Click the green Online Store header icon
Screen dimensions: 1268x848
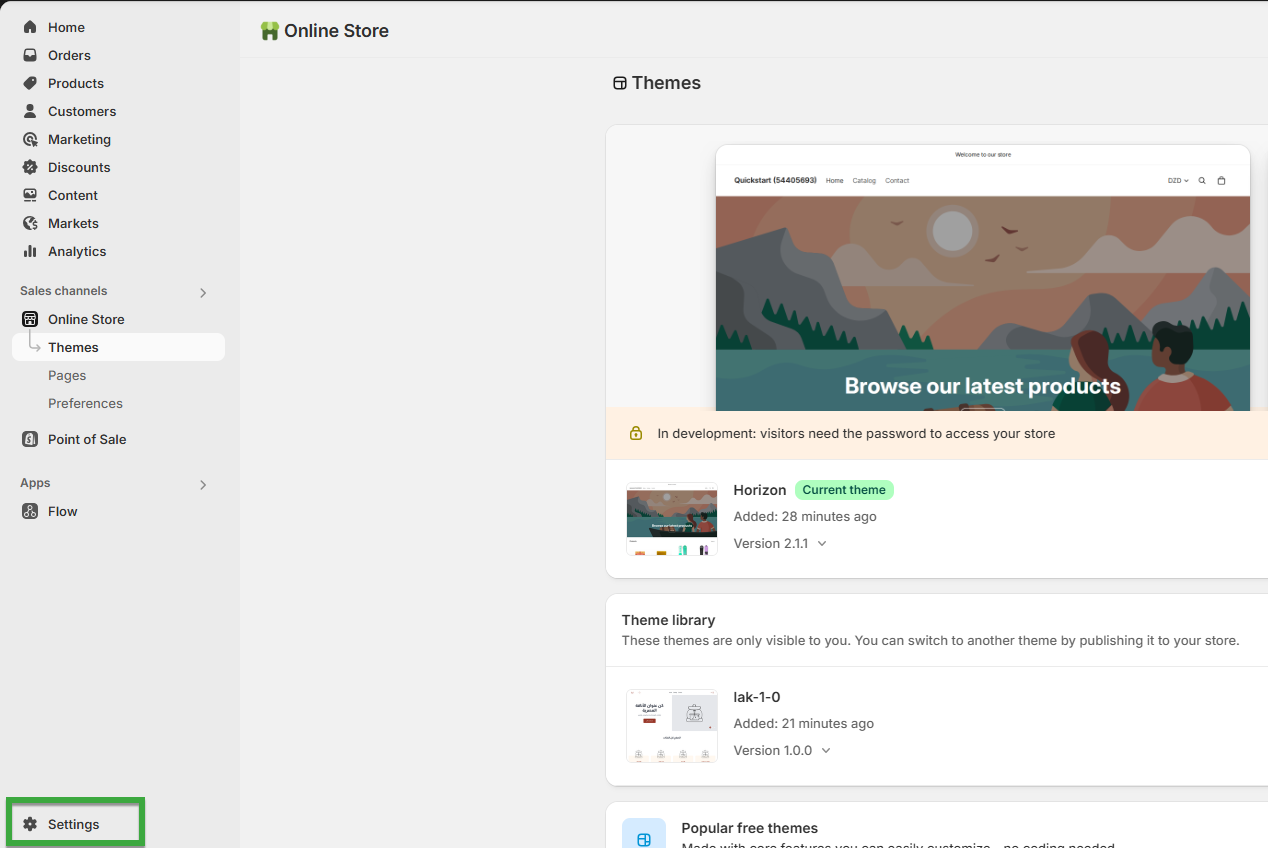269,31
